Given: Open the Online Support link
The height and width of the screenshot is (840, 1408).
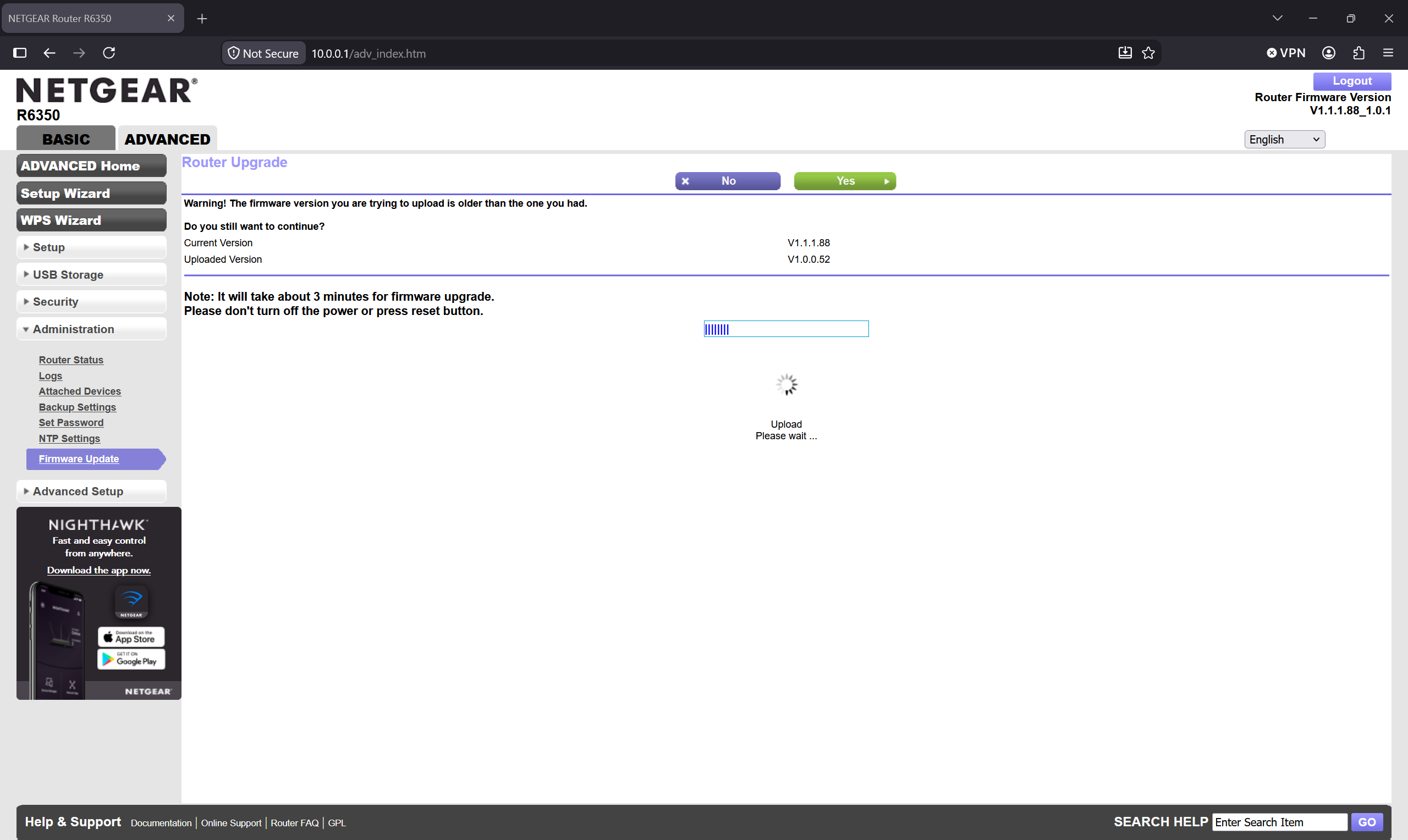Looking at the screenshot, I should pyautogui.click(x=231, y=823).
